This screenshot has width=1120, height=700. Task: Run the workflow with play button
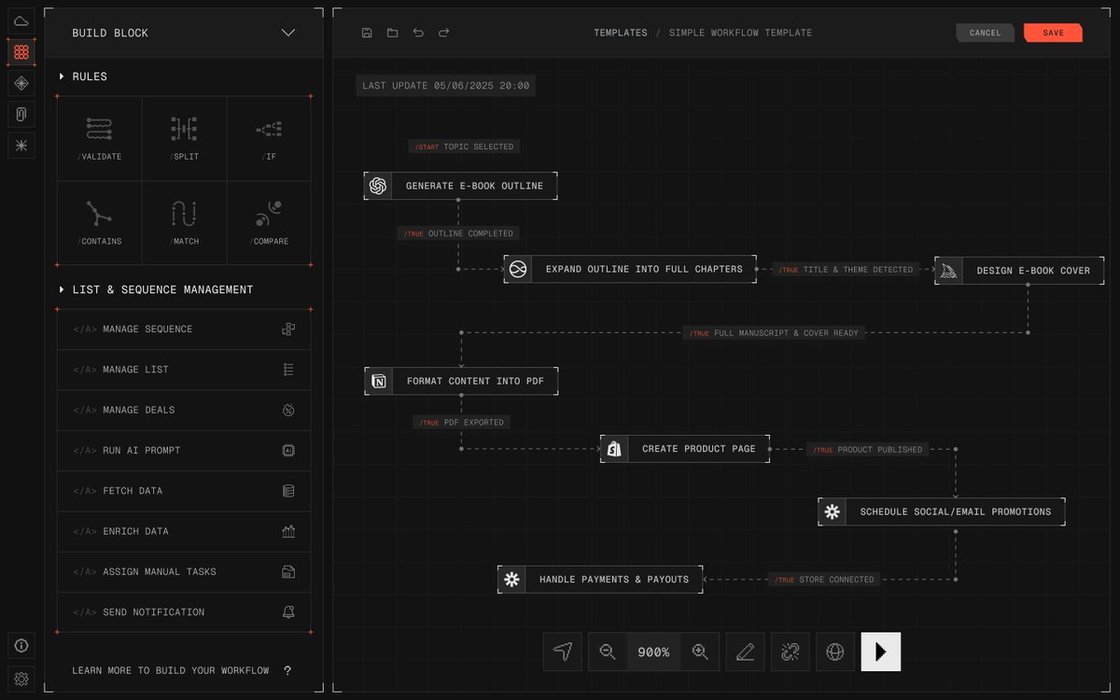(x=880, y=652)
